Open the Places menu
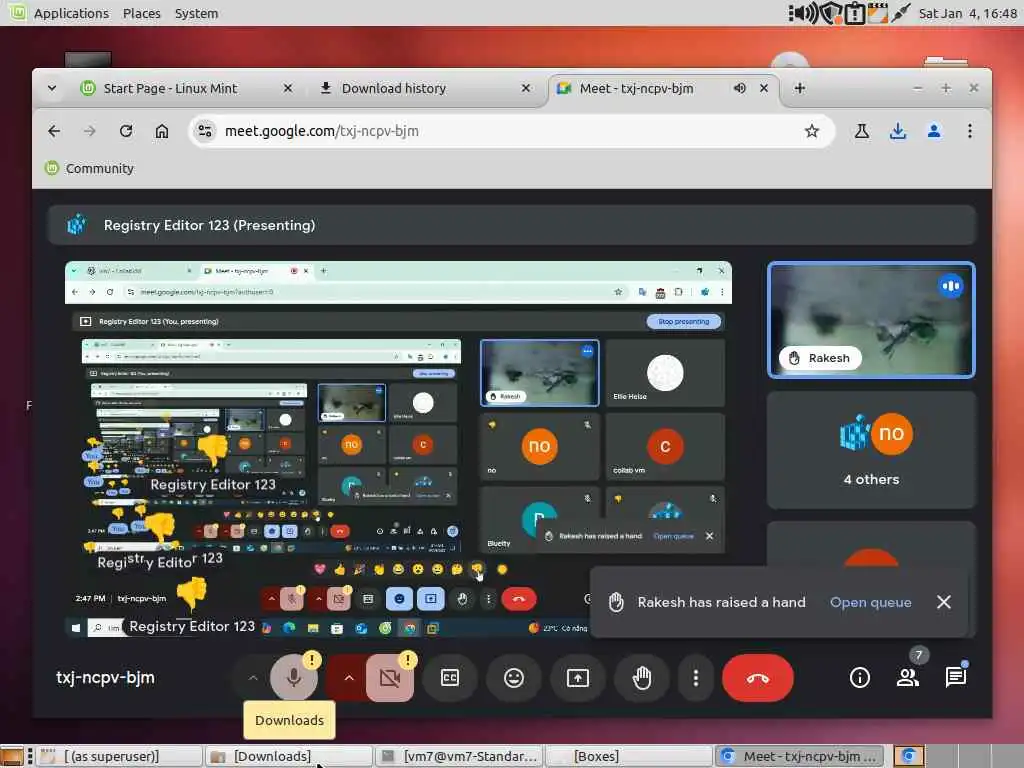 coord(142,13)
